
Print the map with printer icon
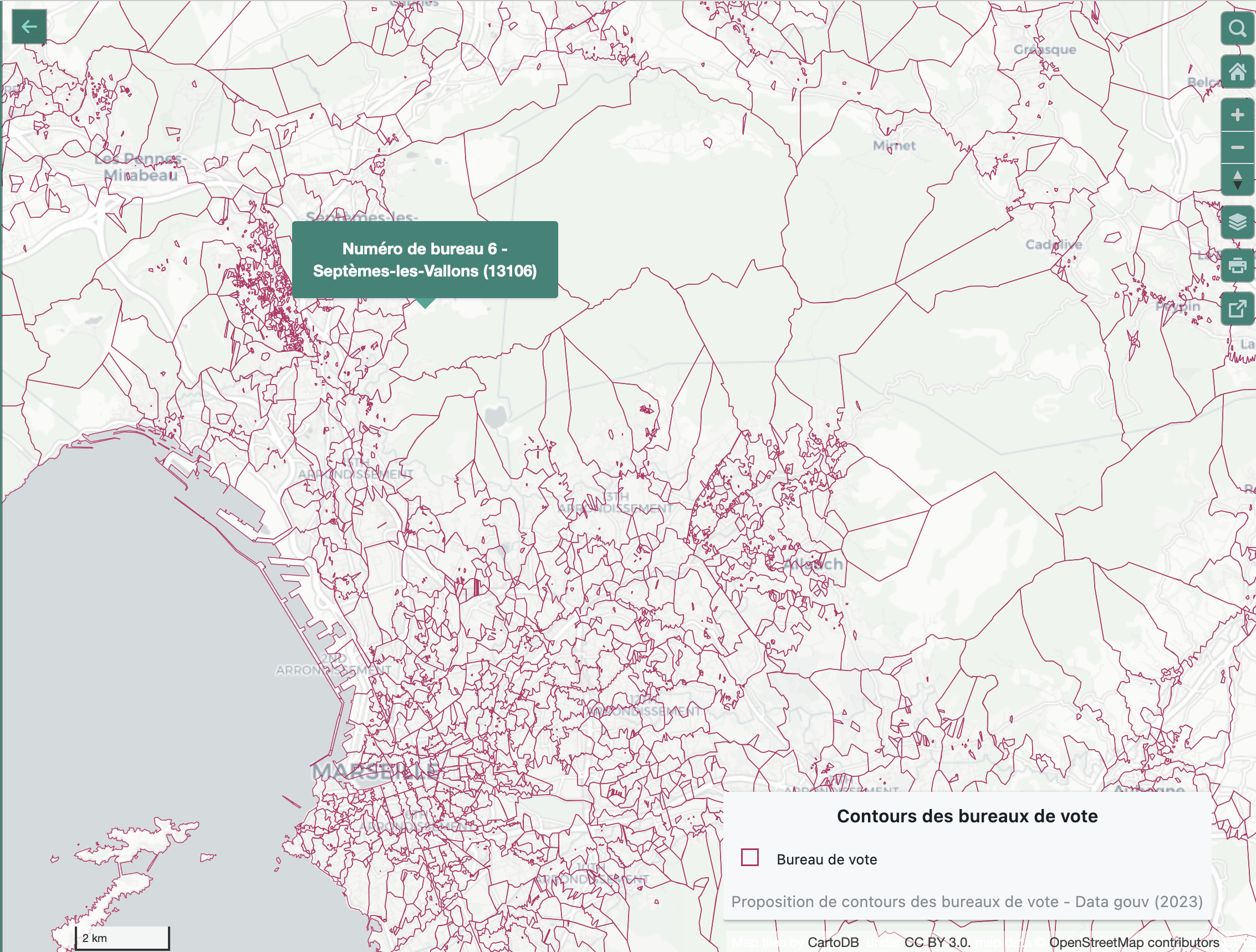(x=1237, y=265)
